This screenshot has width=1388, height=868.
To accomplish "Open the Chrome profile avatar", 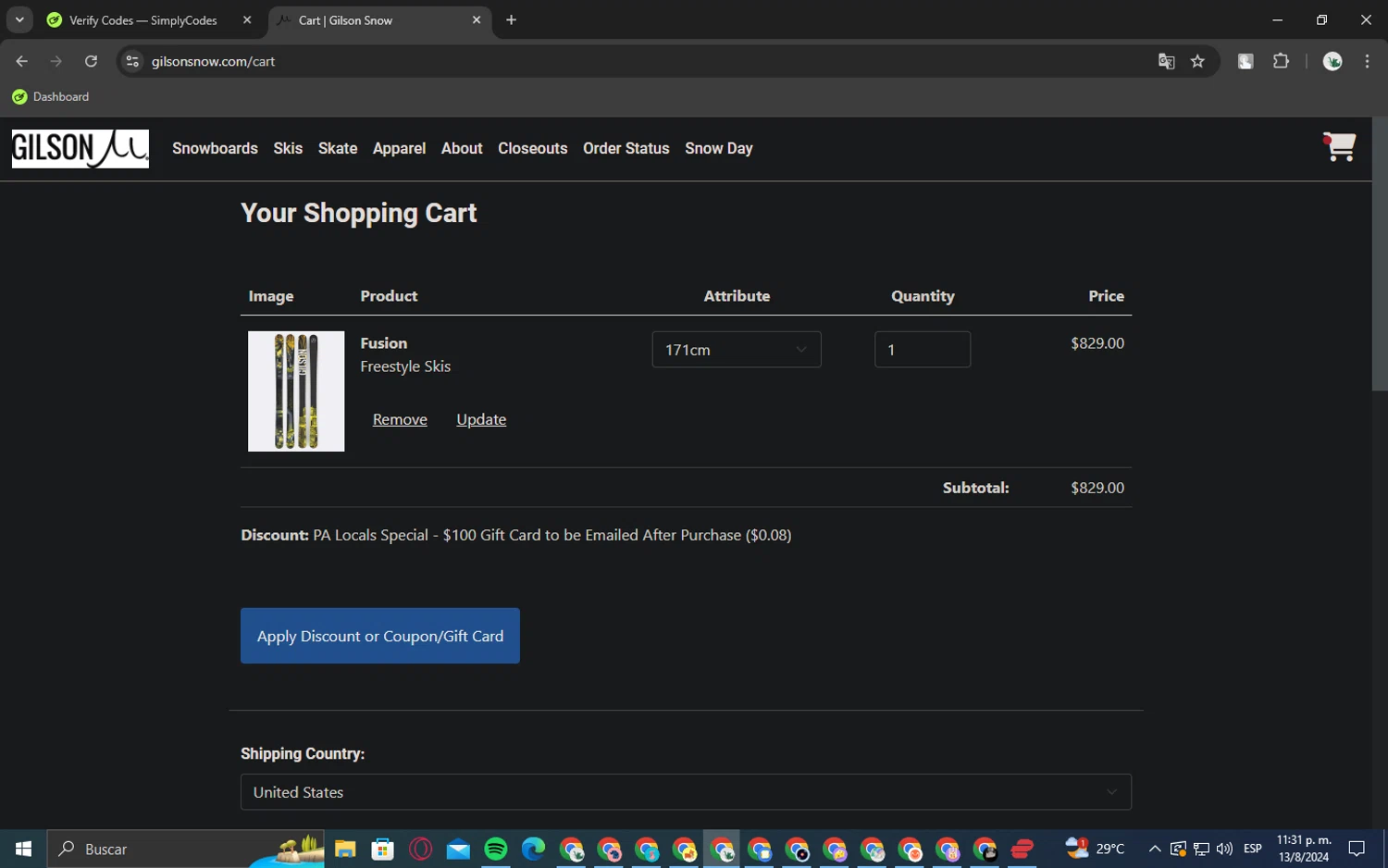I will coord(1332,61).
